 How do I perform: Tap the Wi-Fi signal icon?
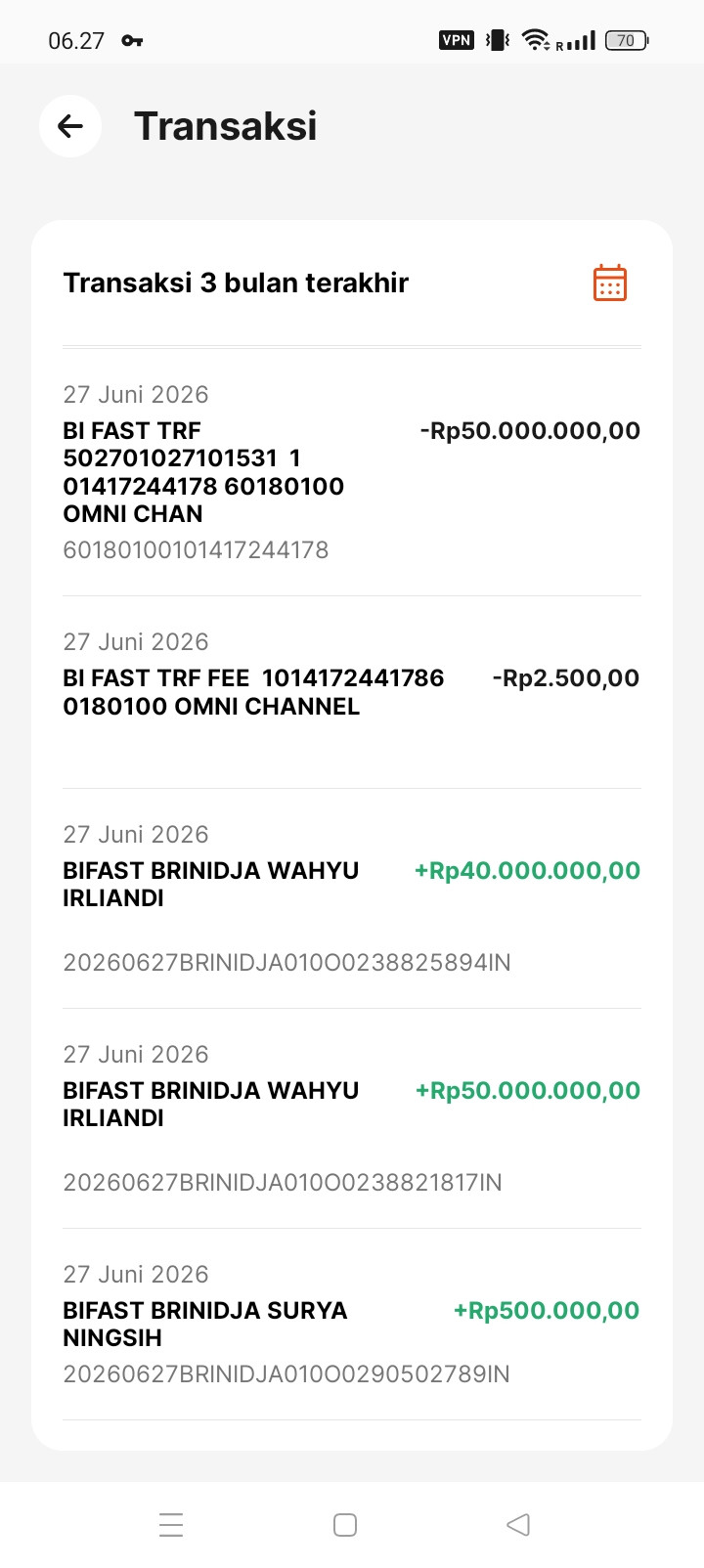[x=535, y=40]
